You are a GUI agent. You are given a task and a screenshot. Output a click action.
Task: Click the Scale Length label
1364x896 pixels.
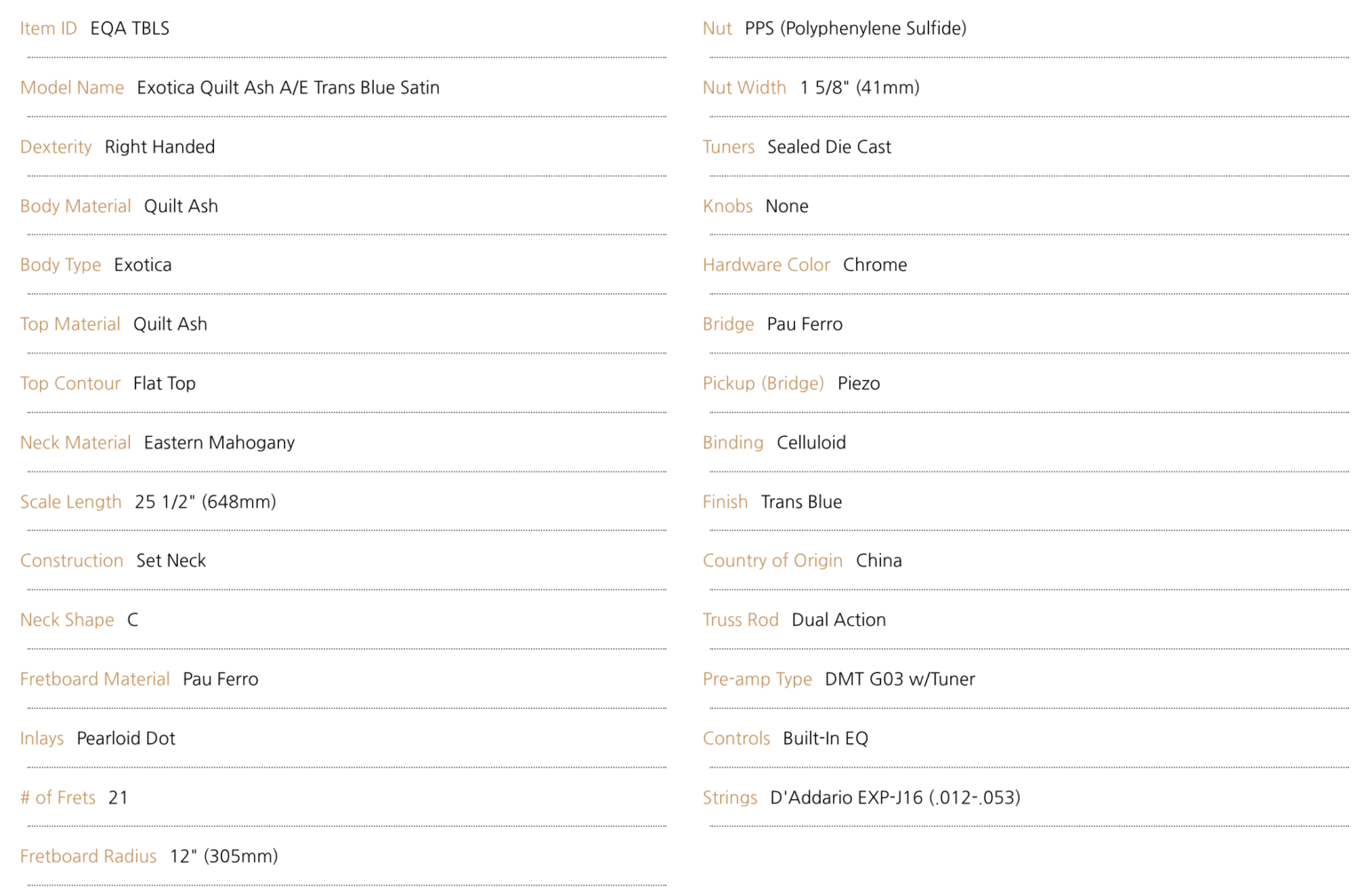pyautogui.click(x=71, y=502)
